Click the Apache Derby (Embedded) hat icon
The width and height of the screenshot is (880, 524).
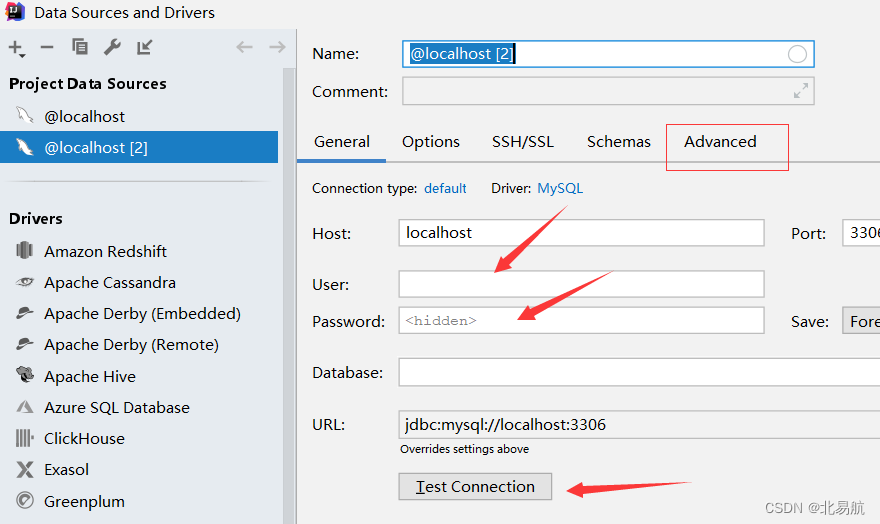pyautogui.click(x=25, y=312)
